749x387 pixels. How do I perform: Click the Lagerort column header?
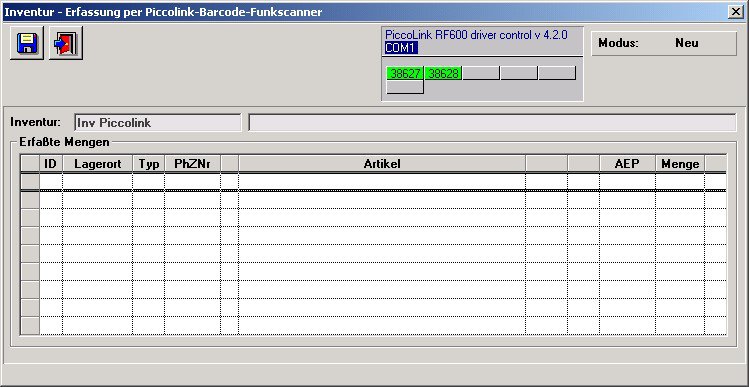pyautogui.click(x=97, y=164)
